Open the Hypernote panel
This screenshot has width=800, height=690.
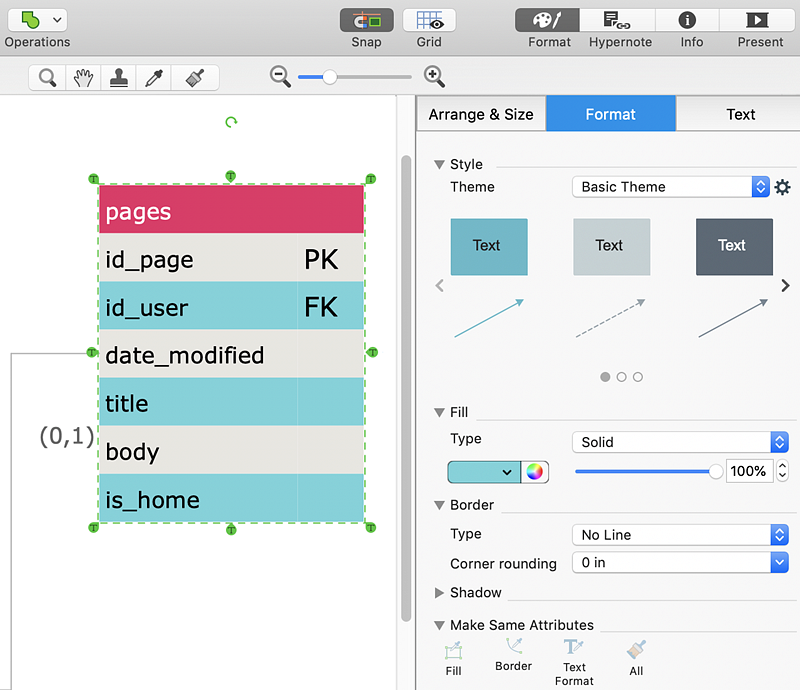[x=617, y=20]
